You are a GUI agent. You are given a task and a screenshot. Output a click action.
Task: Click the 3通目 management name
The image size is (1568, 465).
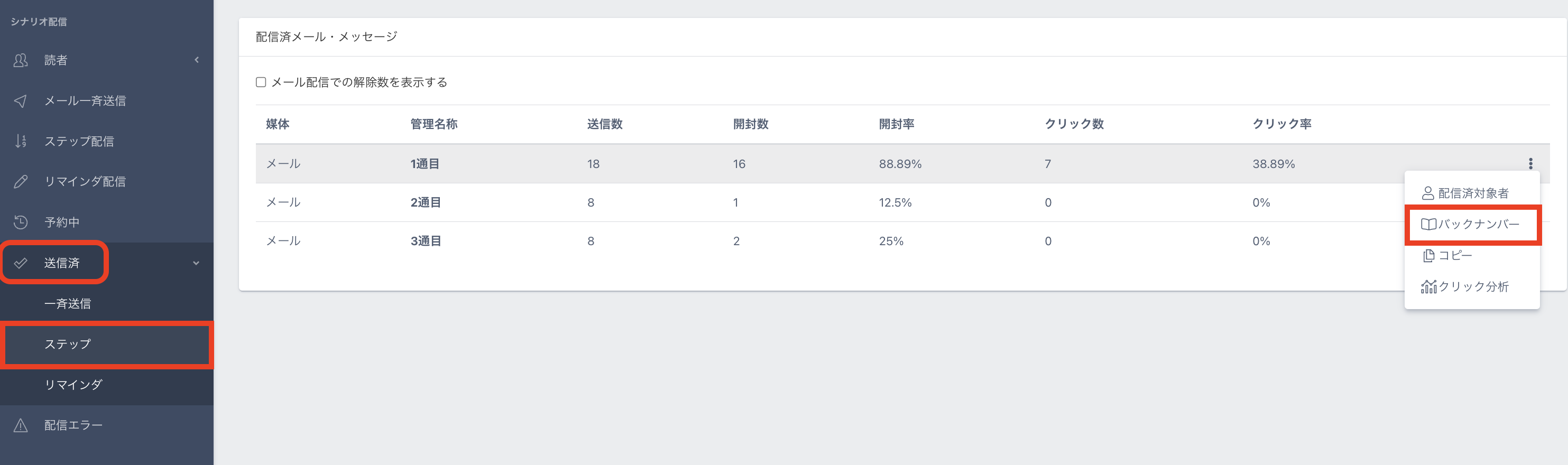pyautogui.click(x=426, y=241)
